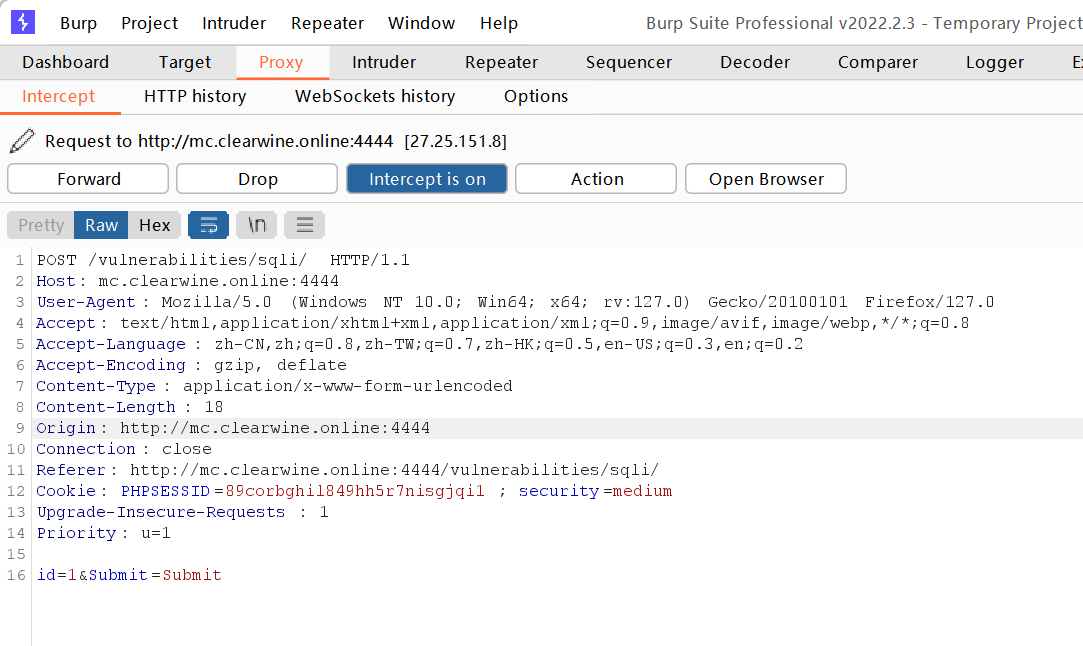Click the Accept-Language header line
Image resolution: width=1083 pixels, height=646 pixels.
click(420, 344)
